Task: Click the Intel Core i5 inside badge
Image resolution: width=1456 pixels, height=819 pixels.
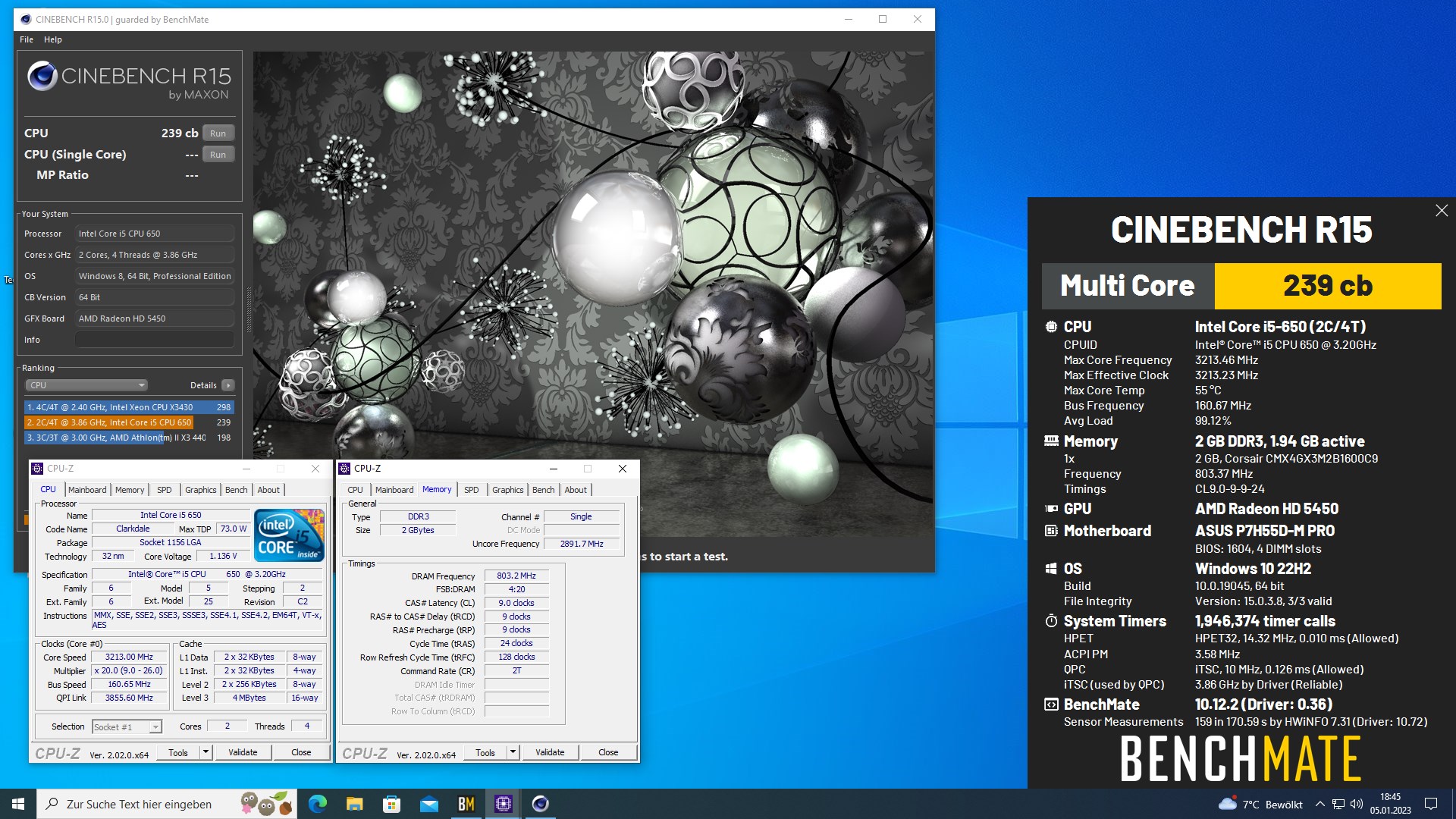Action: 290,535
